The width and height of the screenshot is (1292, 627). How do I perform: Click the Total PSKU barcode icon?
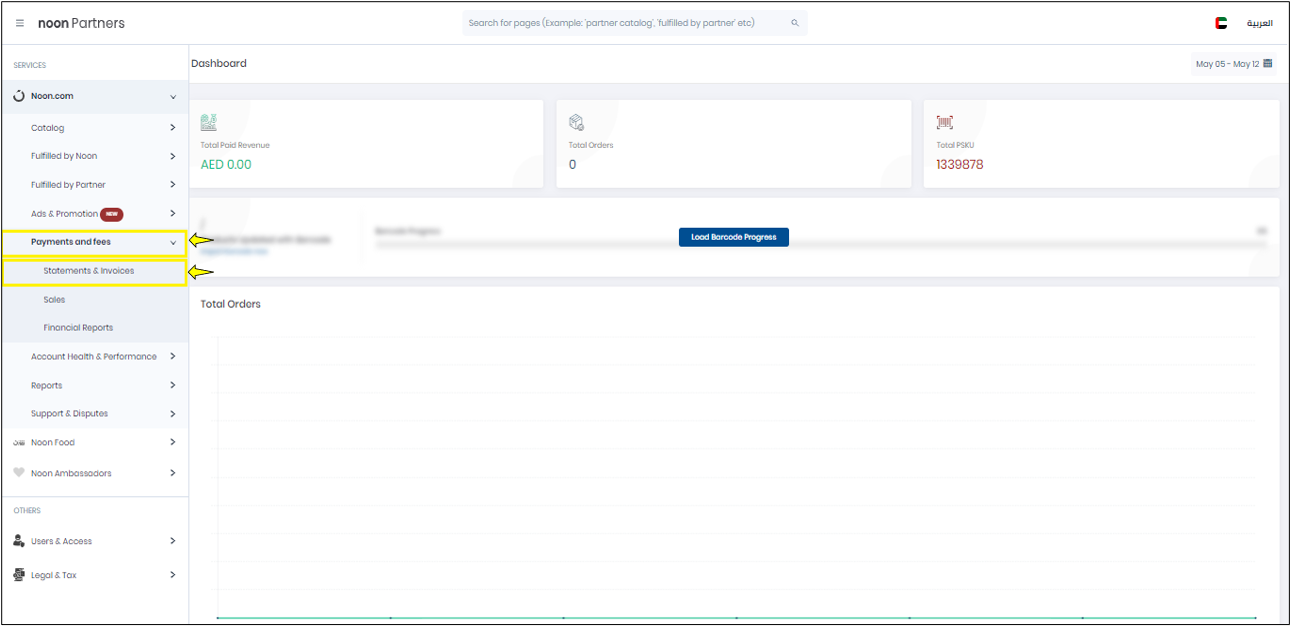tap(944, 122)
